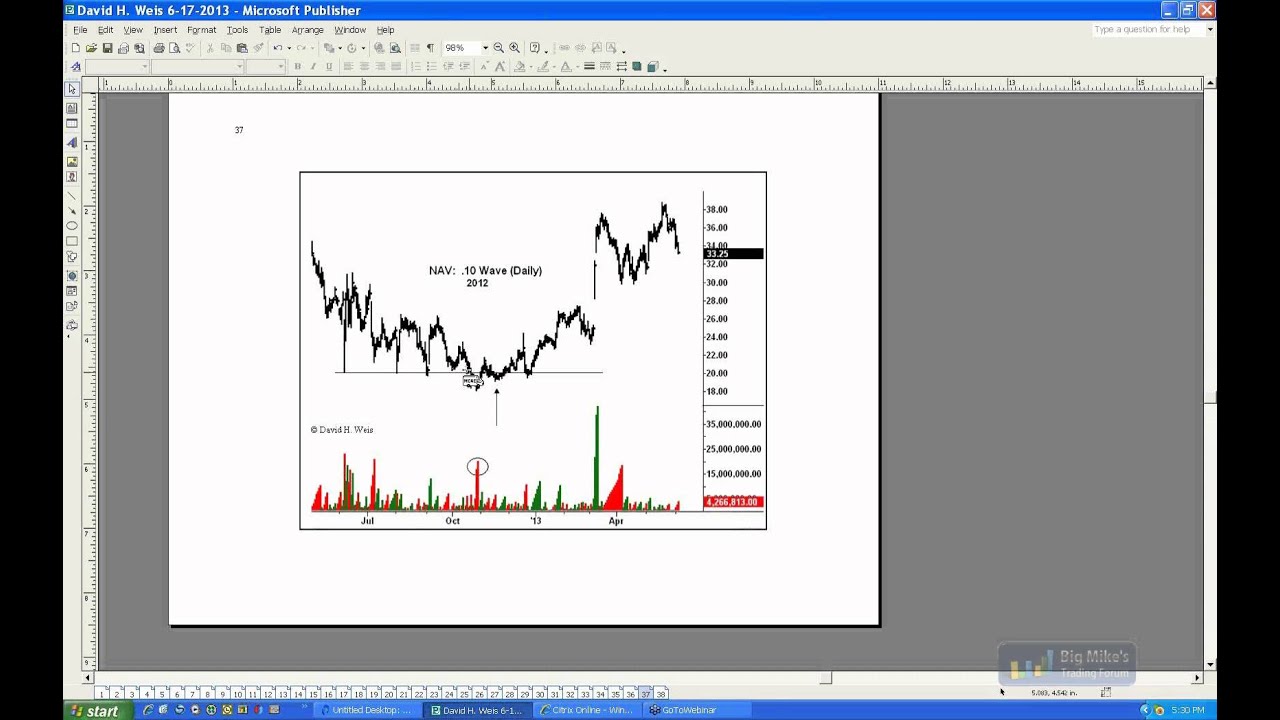Expand the Font Color dropdown arrow
Screen dimensions: 1280x720
click(577, 67)
